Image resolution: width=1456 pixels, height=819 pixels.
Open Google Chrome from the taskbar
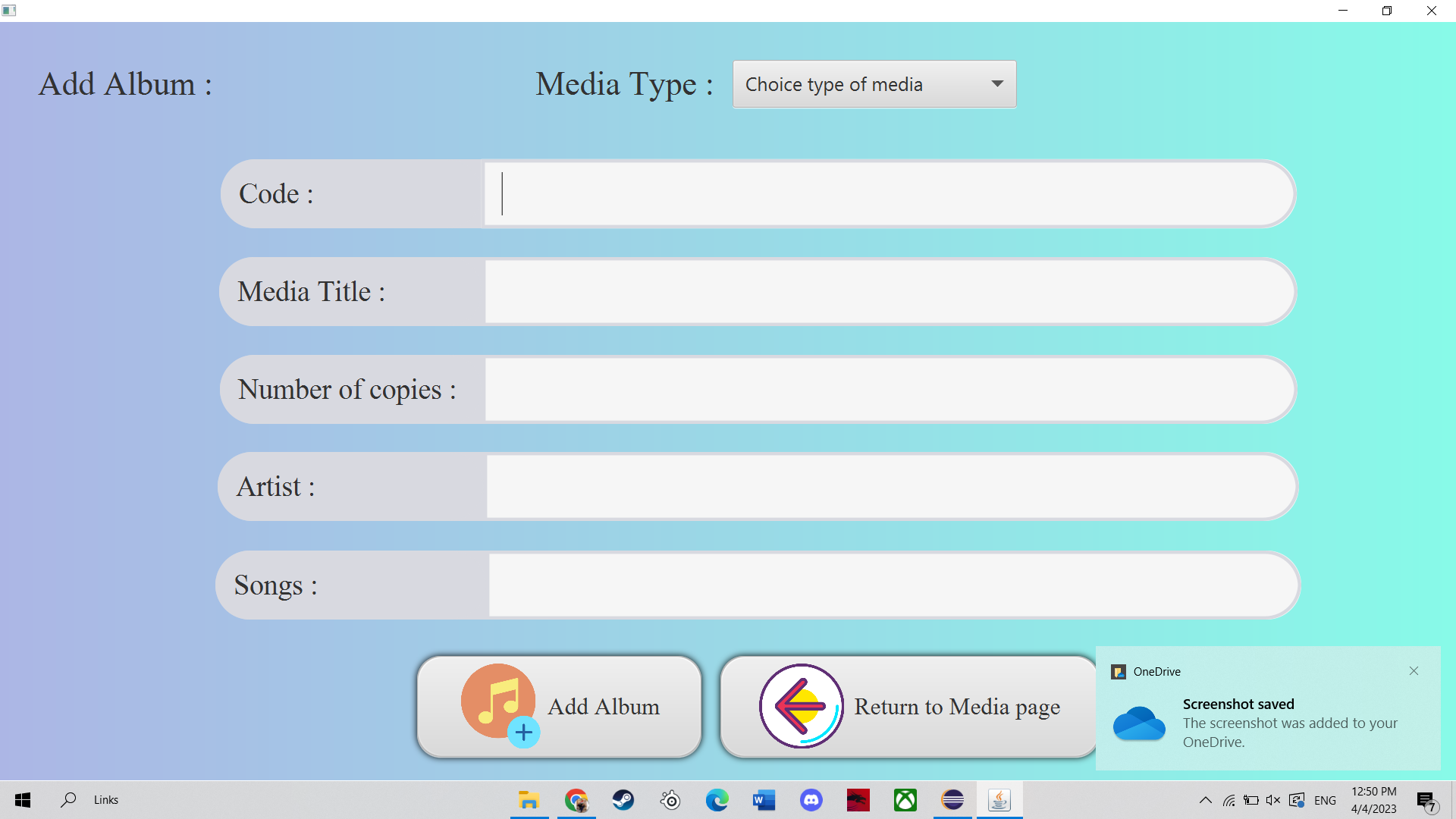click(x=576, y=800)
